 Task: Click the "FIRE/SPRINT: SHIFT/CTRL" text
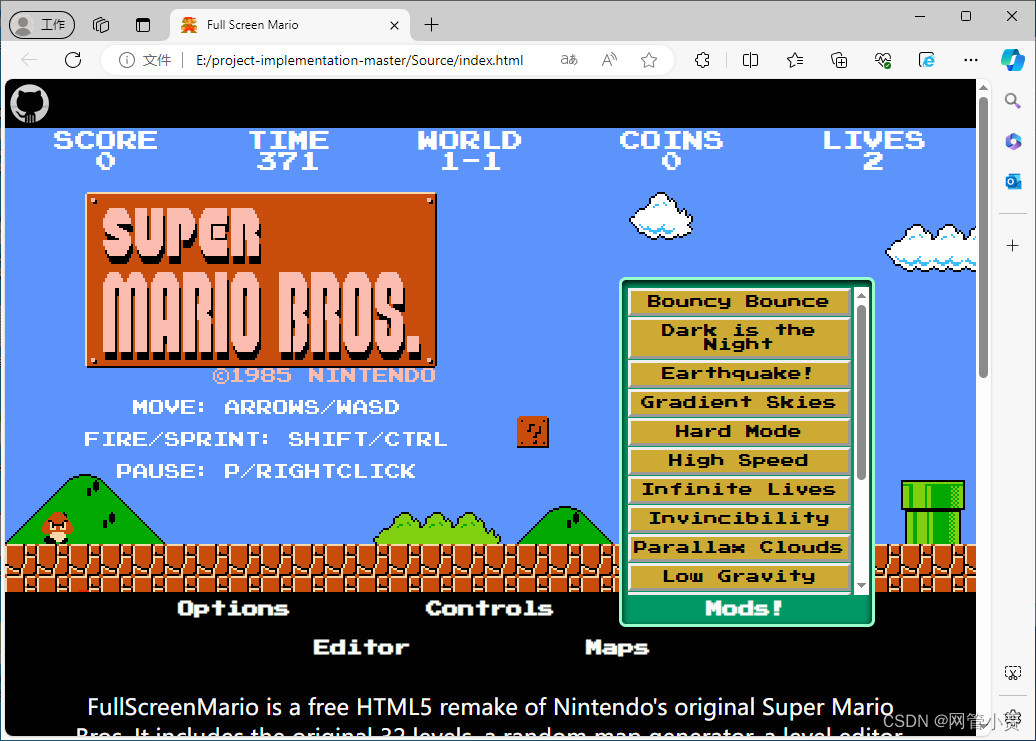[x=266, y=439]
